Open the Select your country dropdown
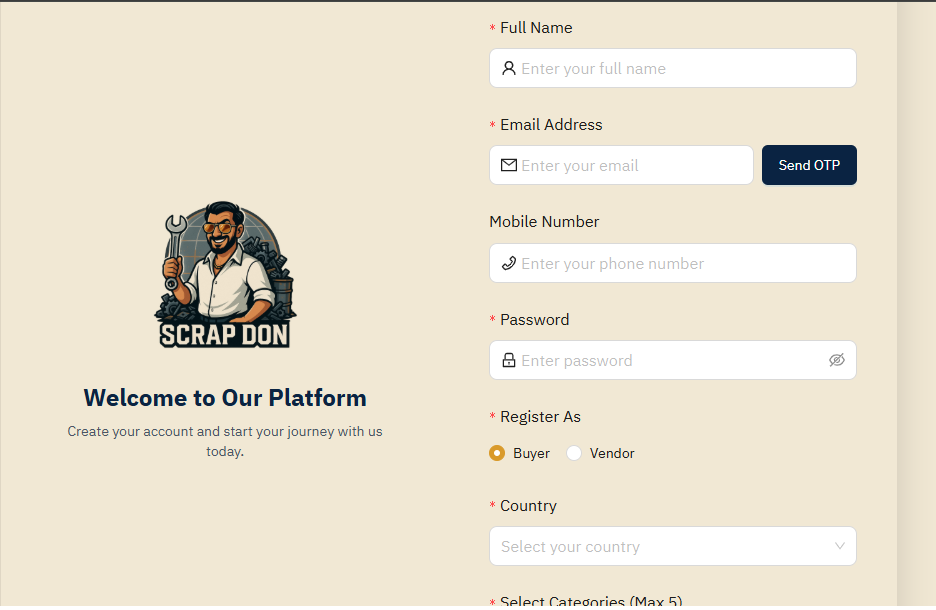 (660, 546)
